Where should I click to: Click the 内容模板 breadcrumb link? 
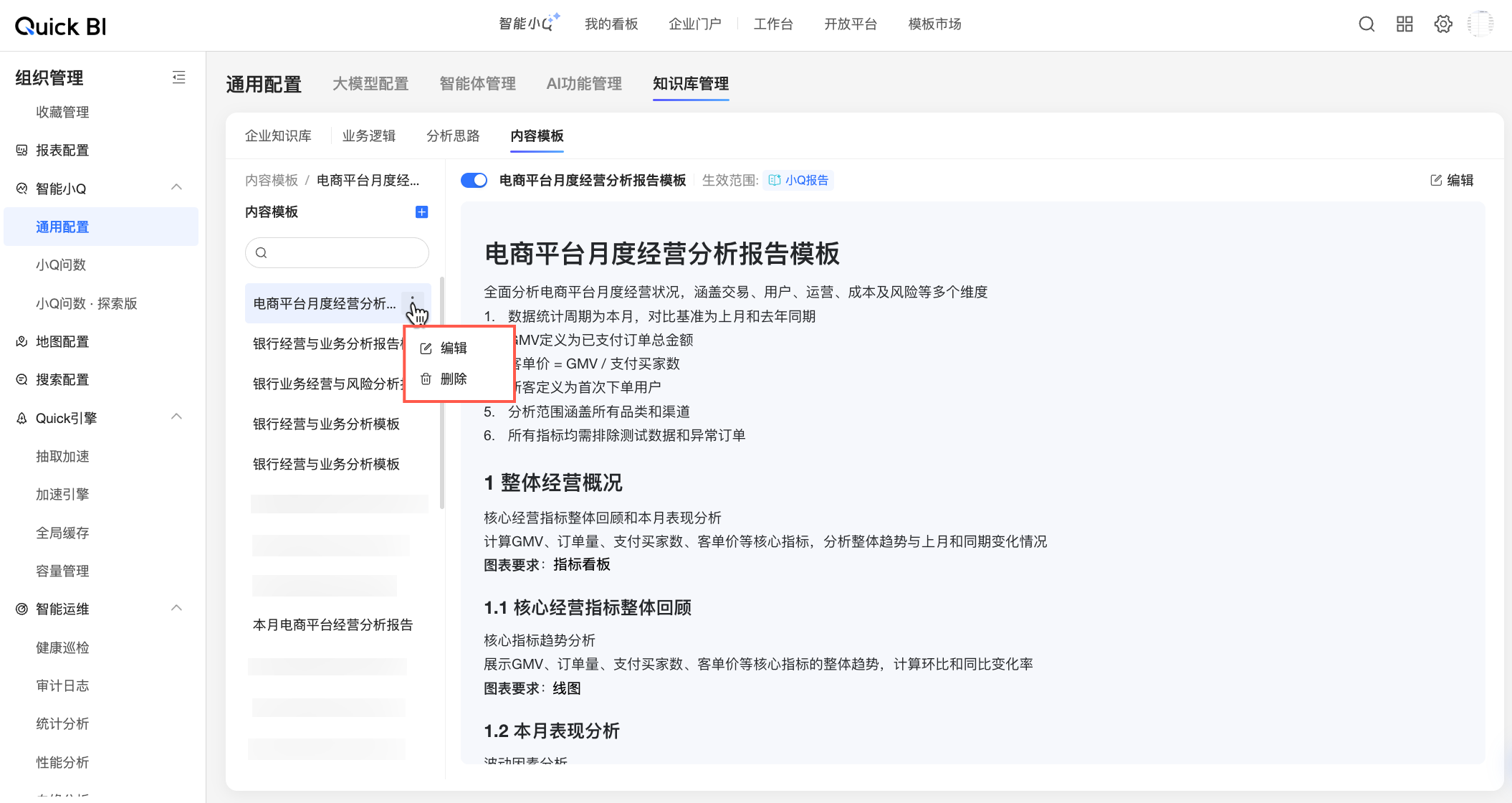coord(271,181)
